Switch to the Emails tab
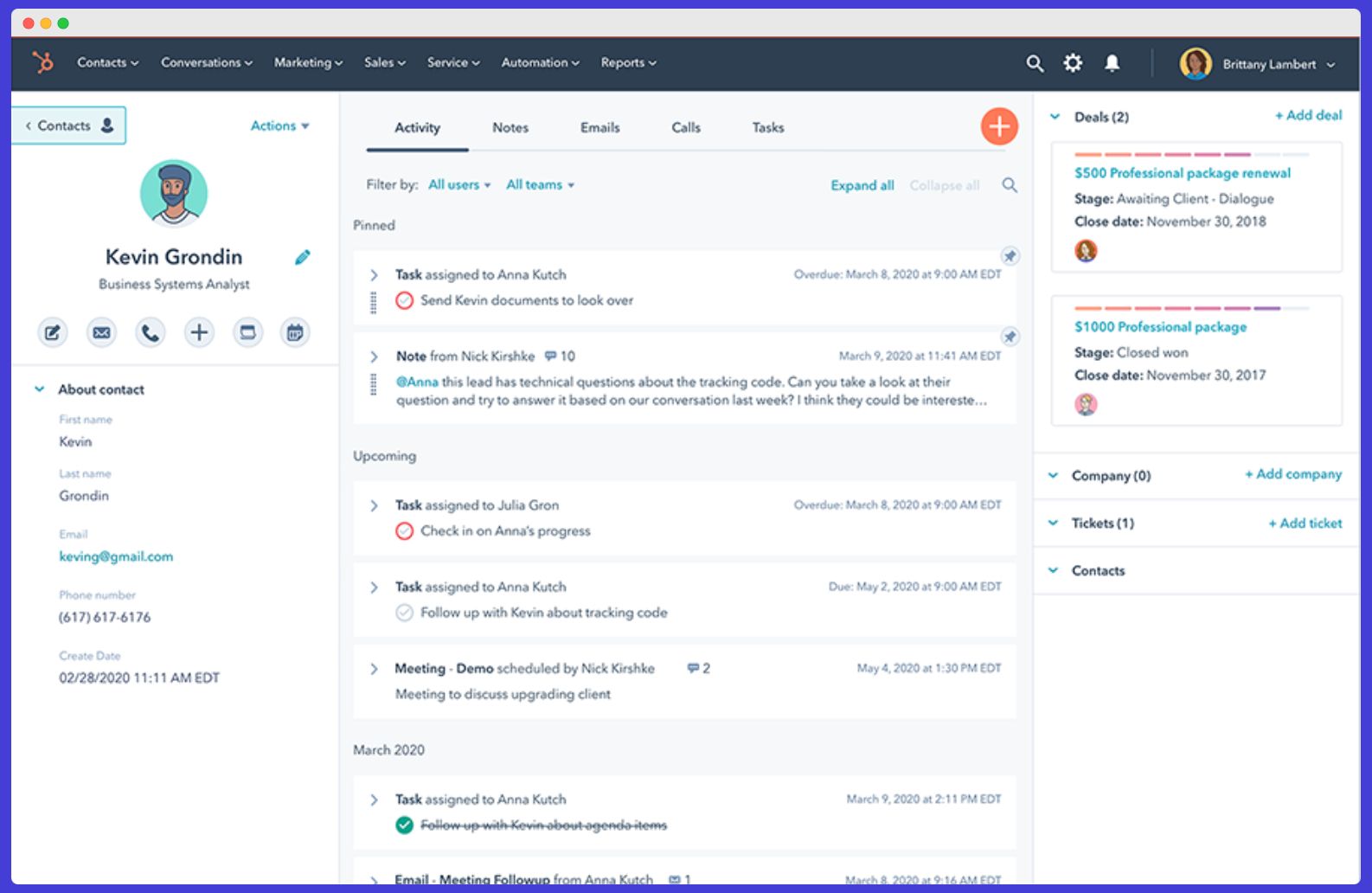 click(599, 127)
